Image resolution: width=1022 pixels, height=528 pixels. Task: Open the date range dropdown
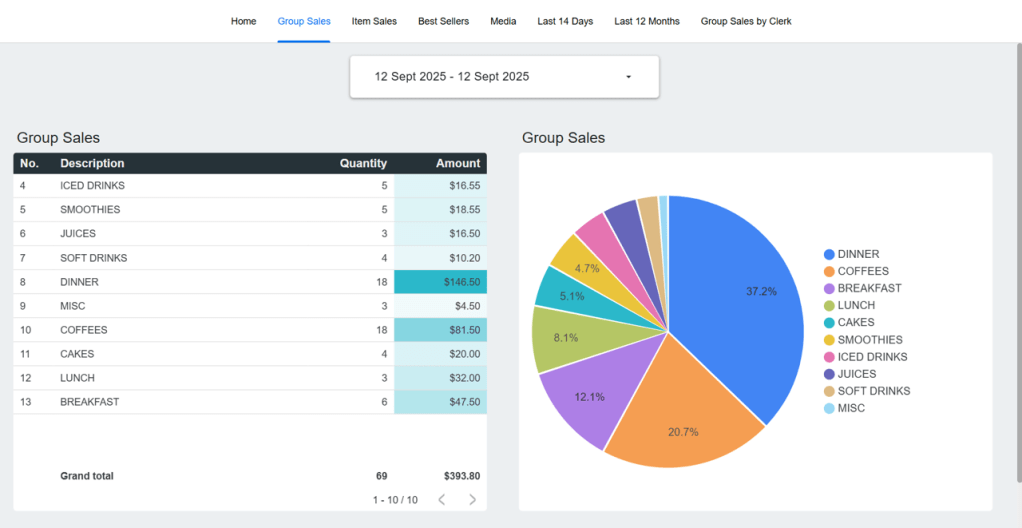click(504, 77)
